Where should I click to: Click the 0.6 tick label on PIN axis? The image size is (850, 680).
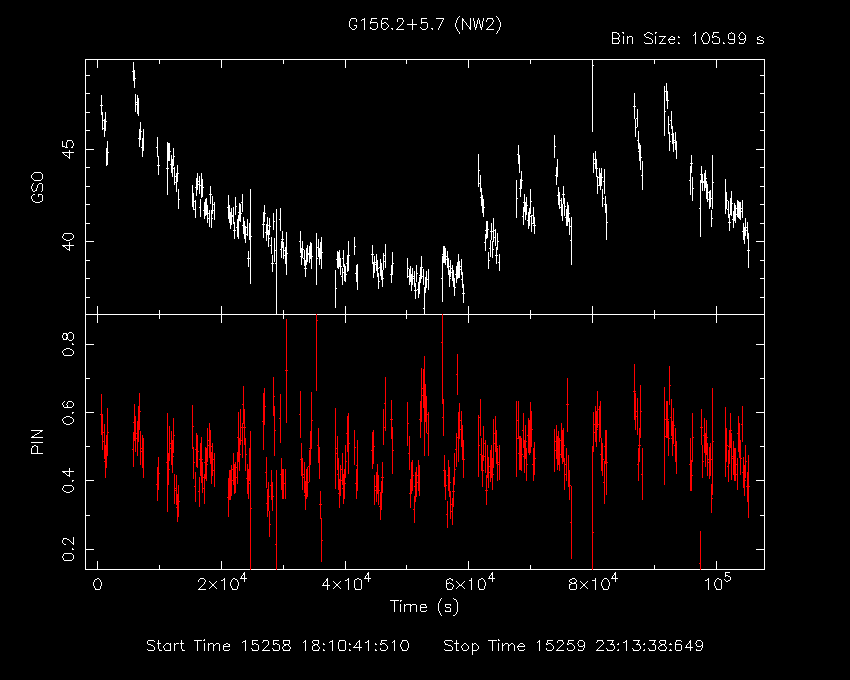tap(68, 412)
